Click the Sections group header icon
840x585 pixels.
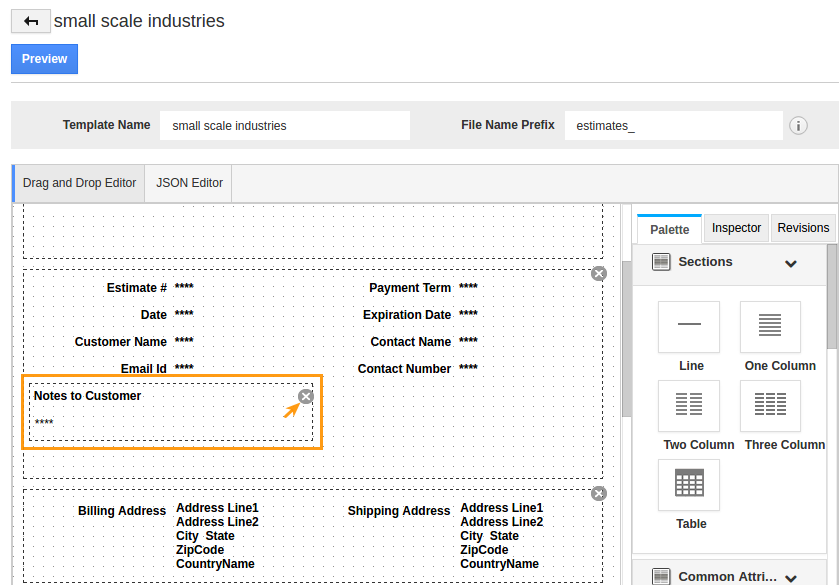tap(661, 262)
